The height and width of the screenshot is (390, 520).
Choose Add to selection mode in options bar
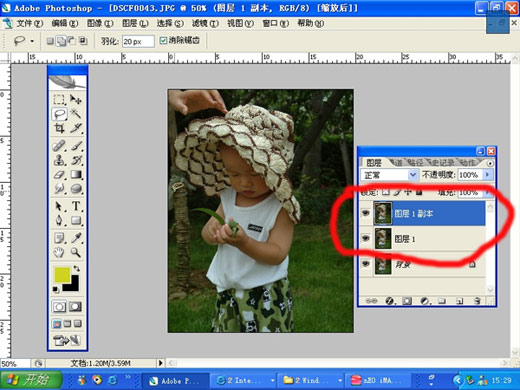(x=61, y=41)
